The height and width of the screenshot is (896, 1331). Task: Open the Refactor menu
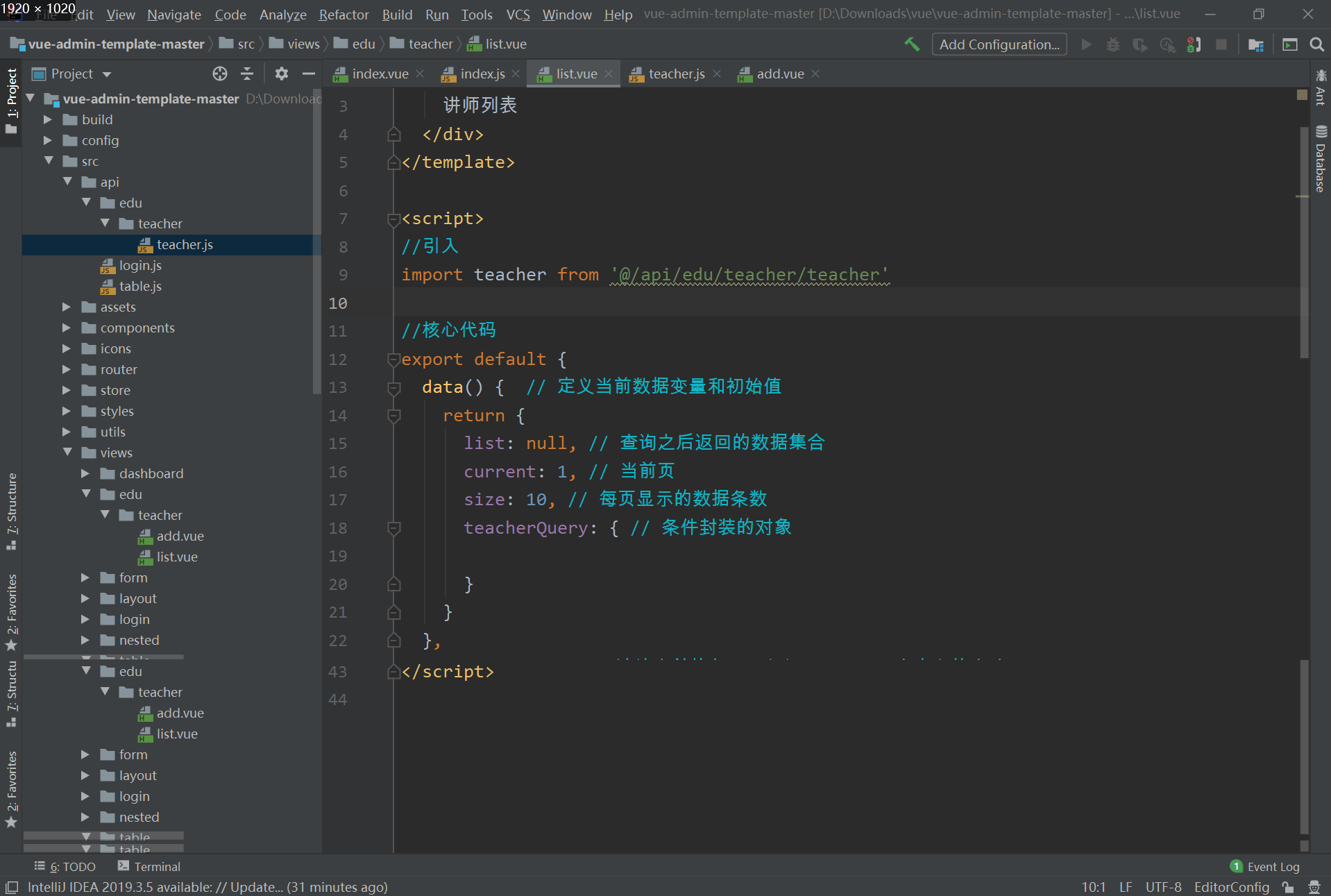(344, 15)
